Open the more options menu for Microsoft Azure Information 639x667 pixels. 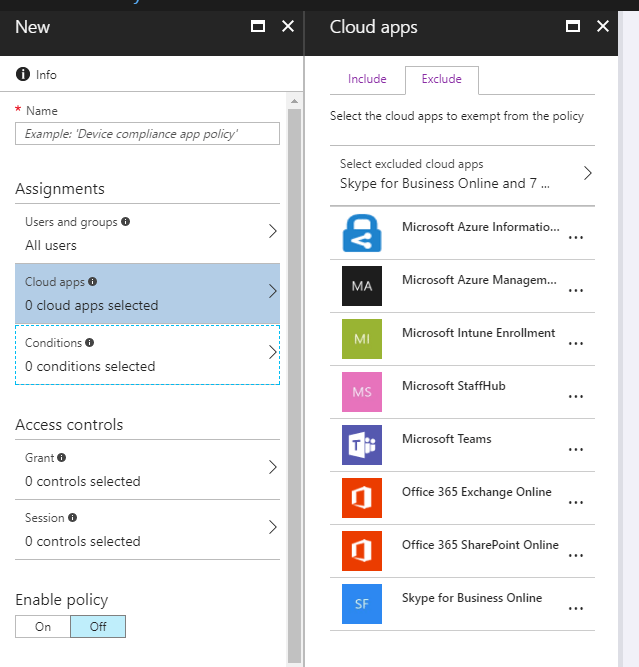(576, 238)
